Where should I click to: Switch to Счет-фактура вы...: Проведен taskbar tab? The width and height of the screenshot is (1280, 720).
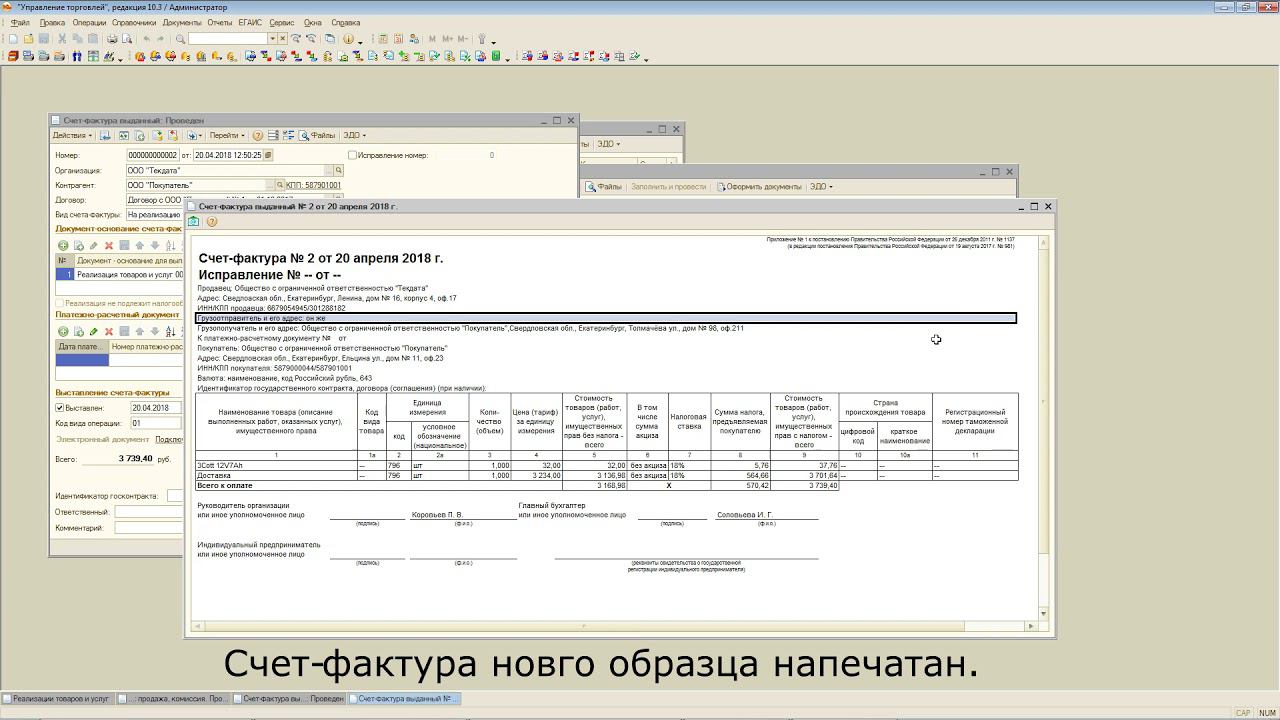coord(290,699)
